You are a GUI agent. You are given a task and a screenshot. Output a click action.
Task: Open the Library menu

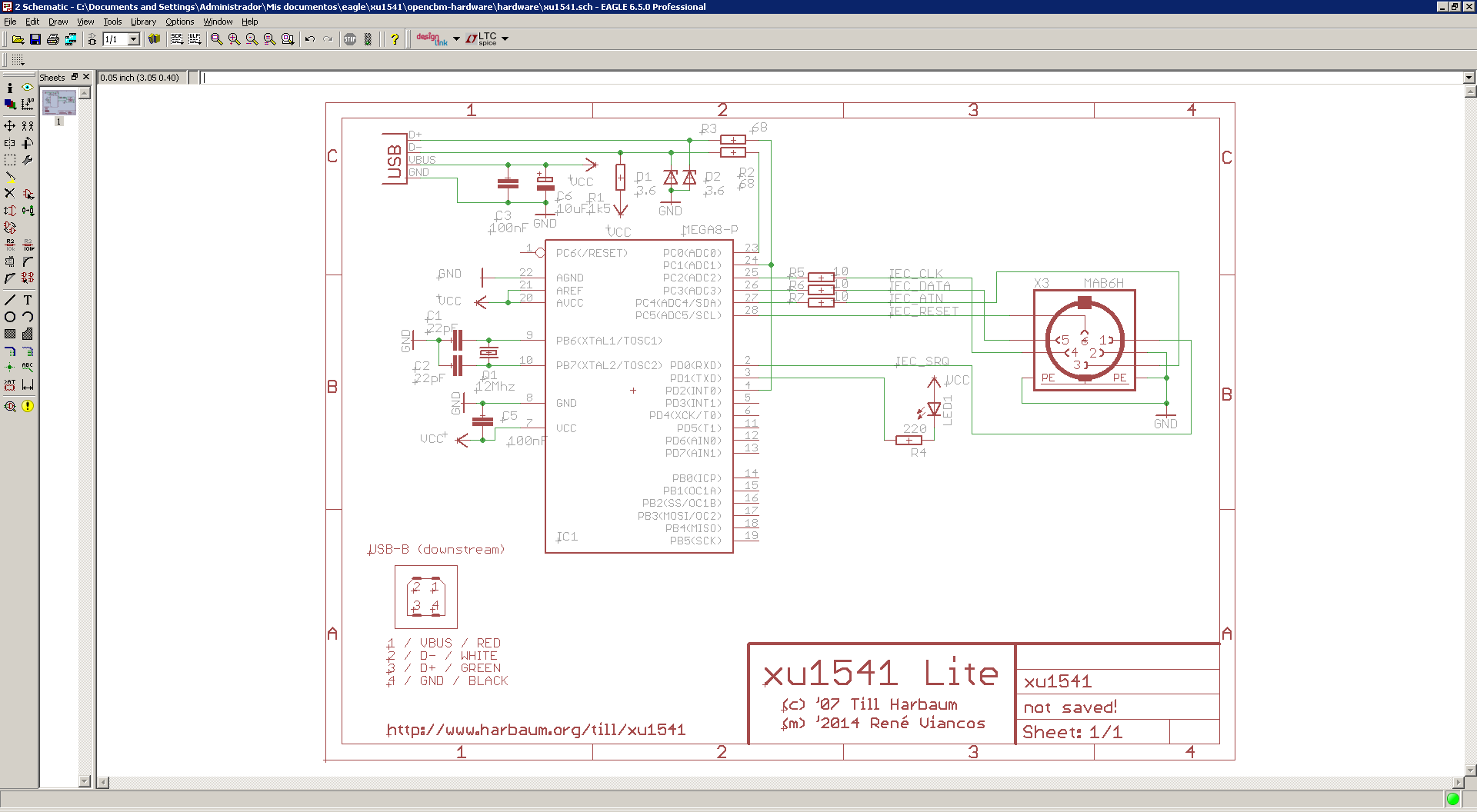point(143,22)
